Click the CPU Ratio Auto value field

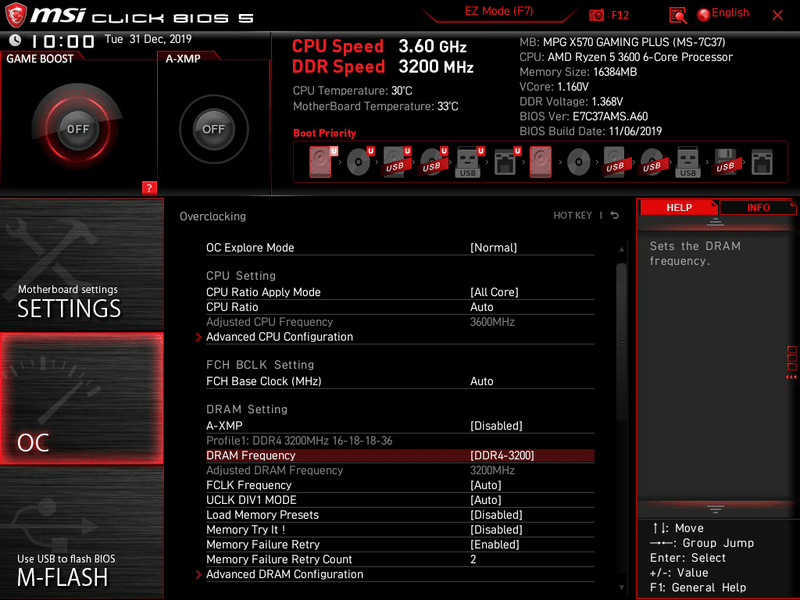coord(482,307)
